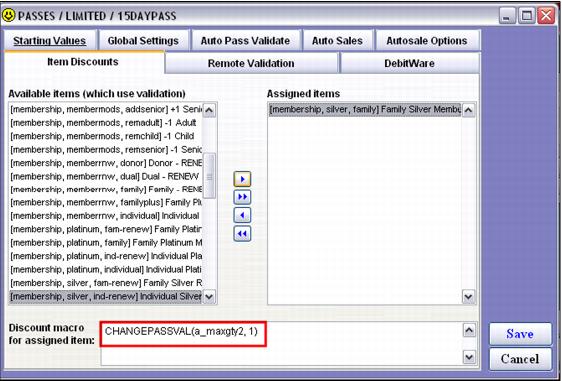Select the platinum individual item

pos(106,269)
